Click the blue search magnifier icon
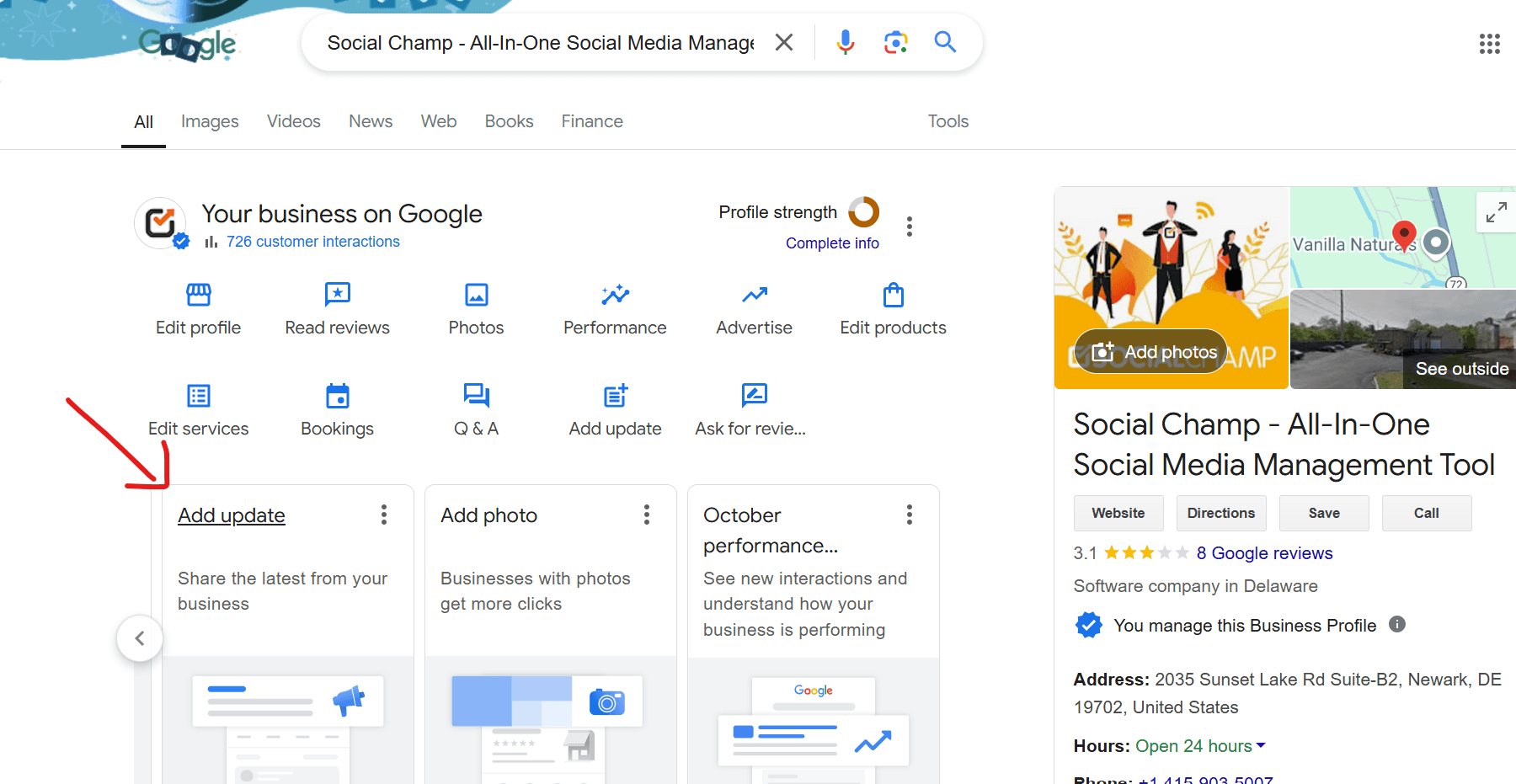This screenshot has width=1516, height=784. (x=945, y=42)
